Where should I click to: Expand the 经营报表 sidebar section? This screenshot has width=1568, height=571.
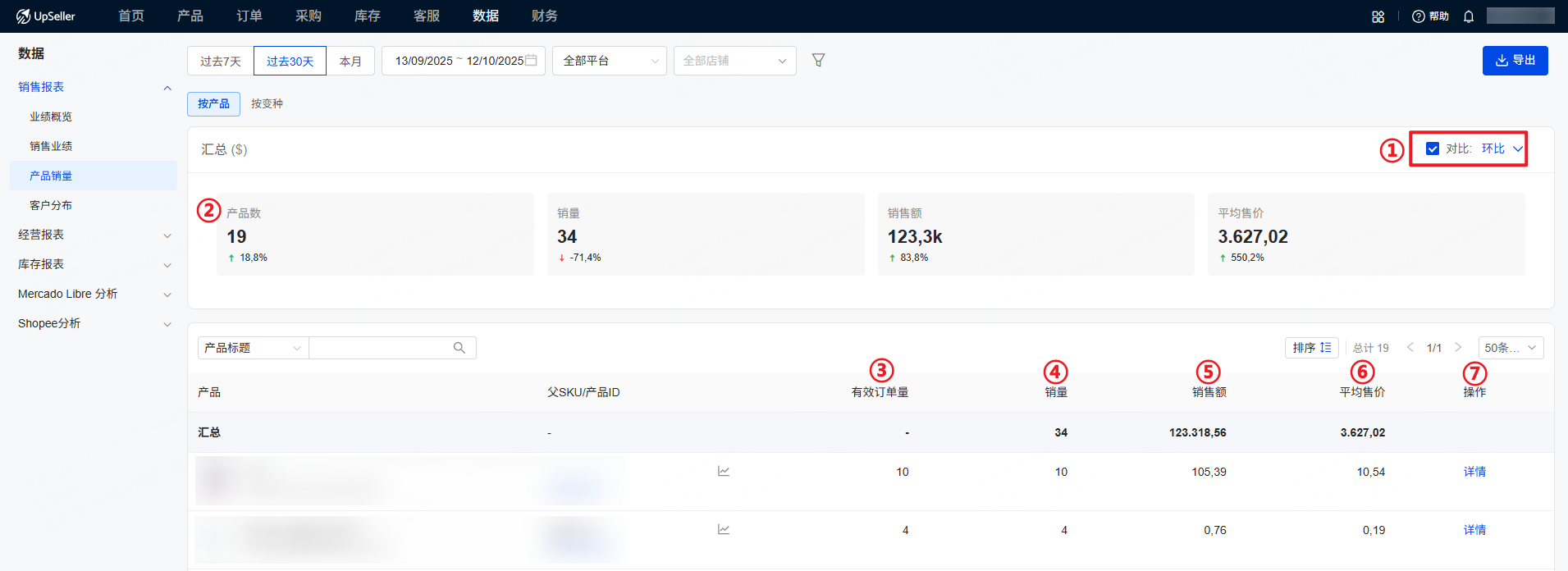(x=93, y=235)
